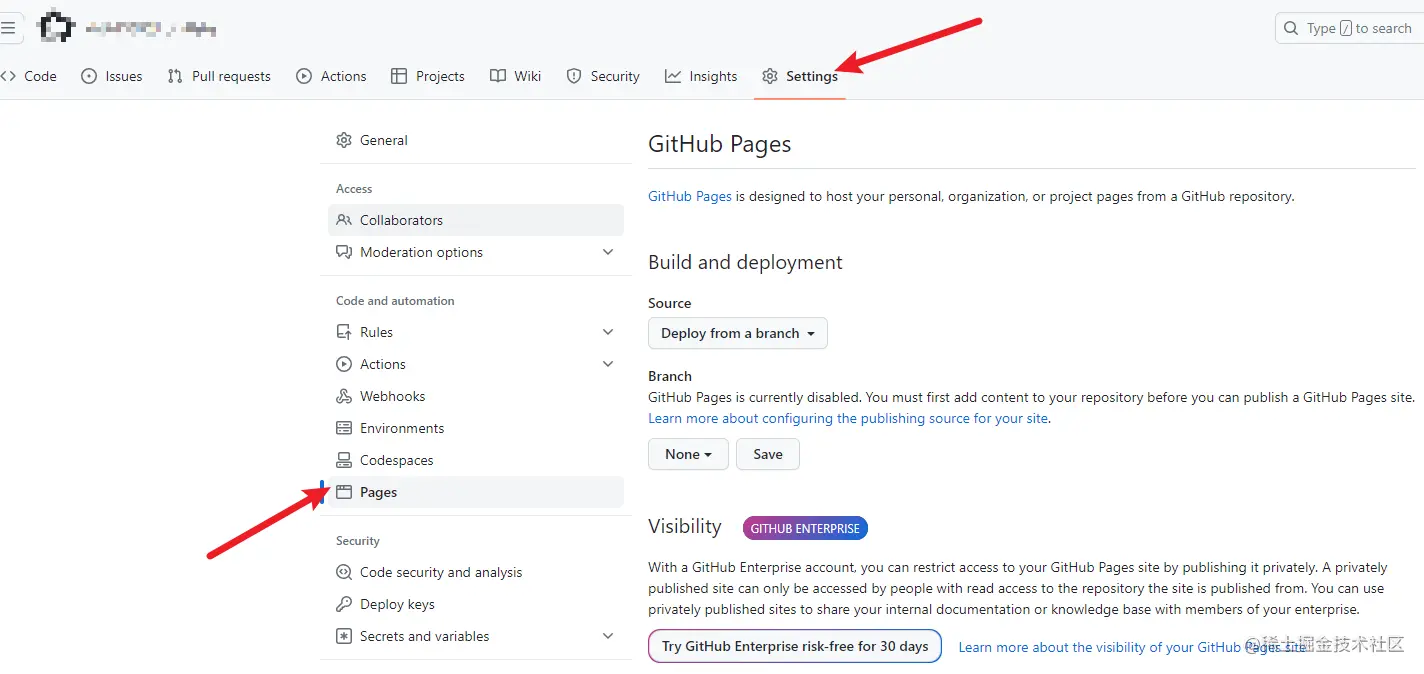Viewport: 1424px width, 674px height.
Task: Click the Pages browser icon in sidebar
Action: (344, 492)
